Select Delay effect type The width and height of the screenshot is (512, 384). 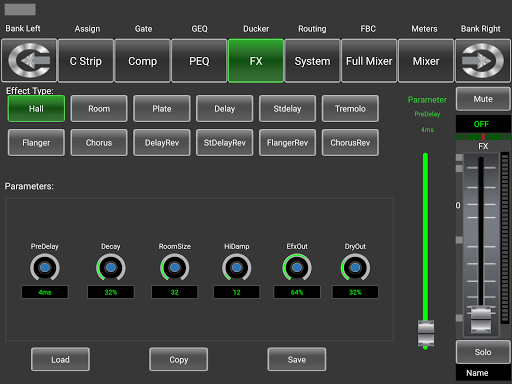click(x=225, y=109)
